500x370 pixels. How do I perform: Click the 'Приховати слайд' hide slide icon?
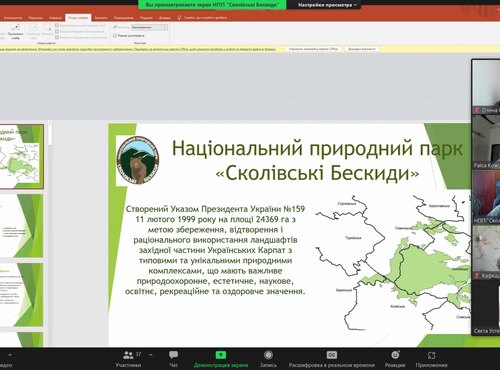pos(15,31)
